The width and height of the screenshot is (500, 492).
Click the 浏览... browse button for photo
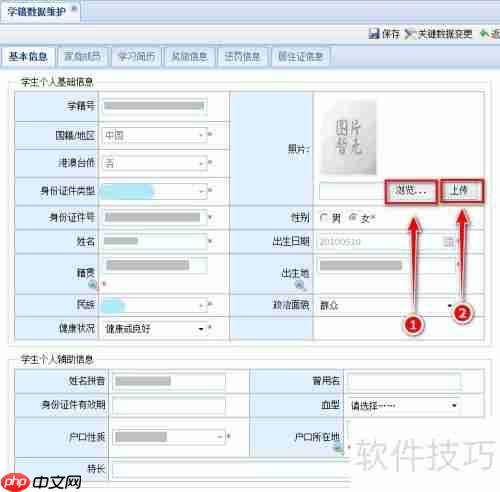coord(411,191)
